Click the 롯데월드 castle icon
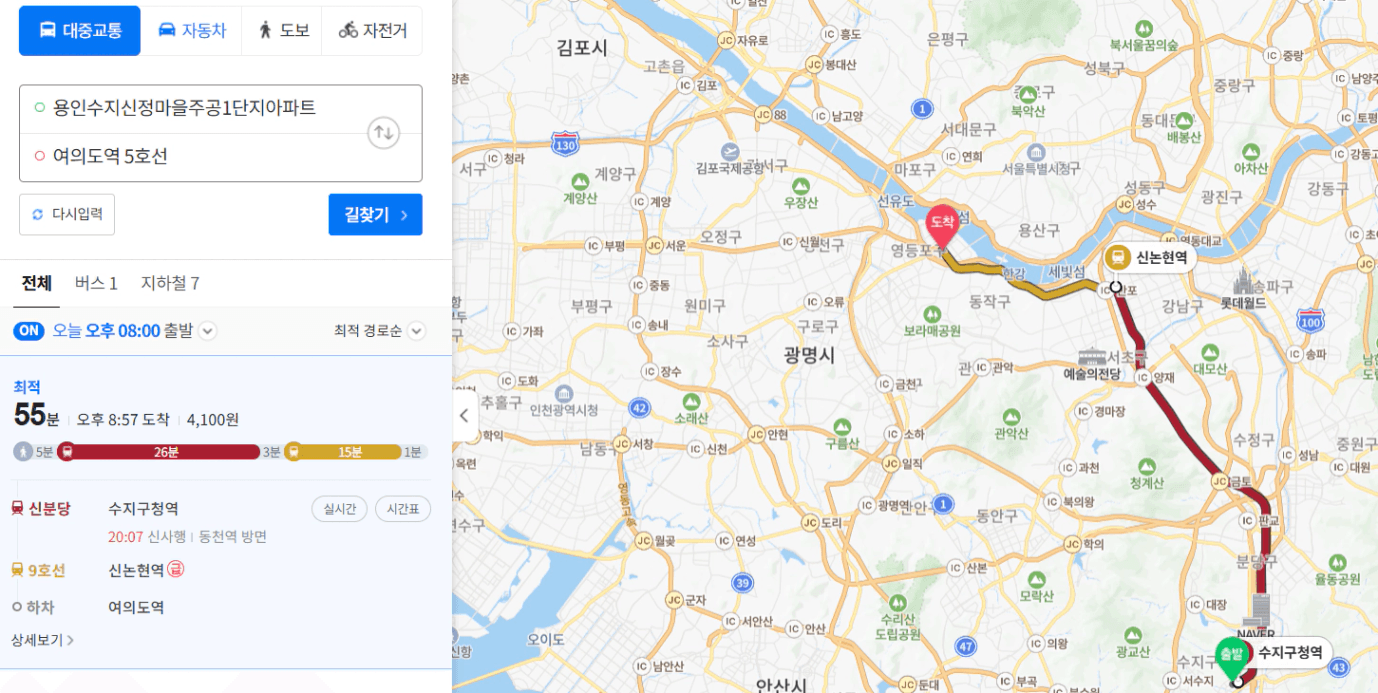 [x=1243, y=281]
